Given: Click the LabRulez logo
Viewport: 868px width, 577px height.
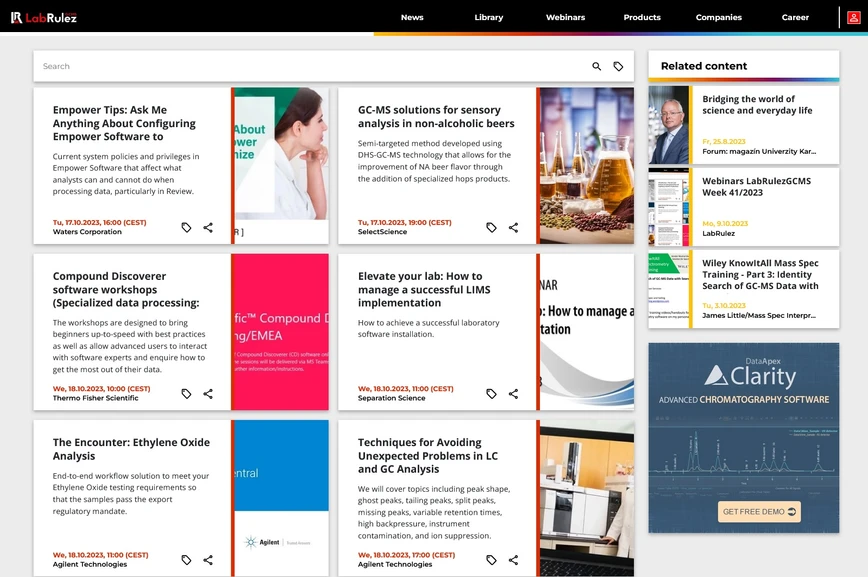Looking at the screenshot, I should (44, 18).
